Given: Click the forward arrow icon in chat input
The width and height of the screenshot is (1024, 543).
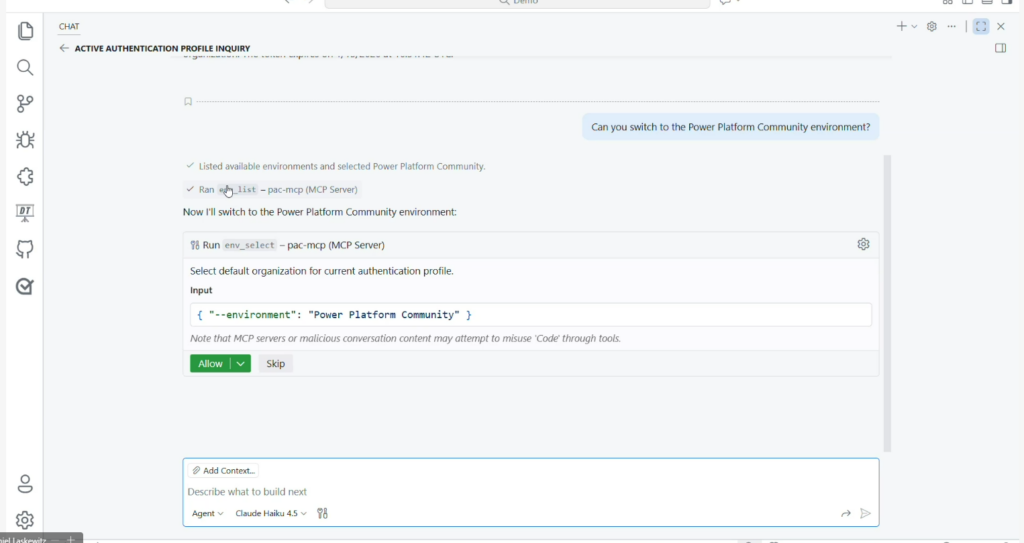Looking at the screenshot, I should pyautogui.click(x=846, y=514).
